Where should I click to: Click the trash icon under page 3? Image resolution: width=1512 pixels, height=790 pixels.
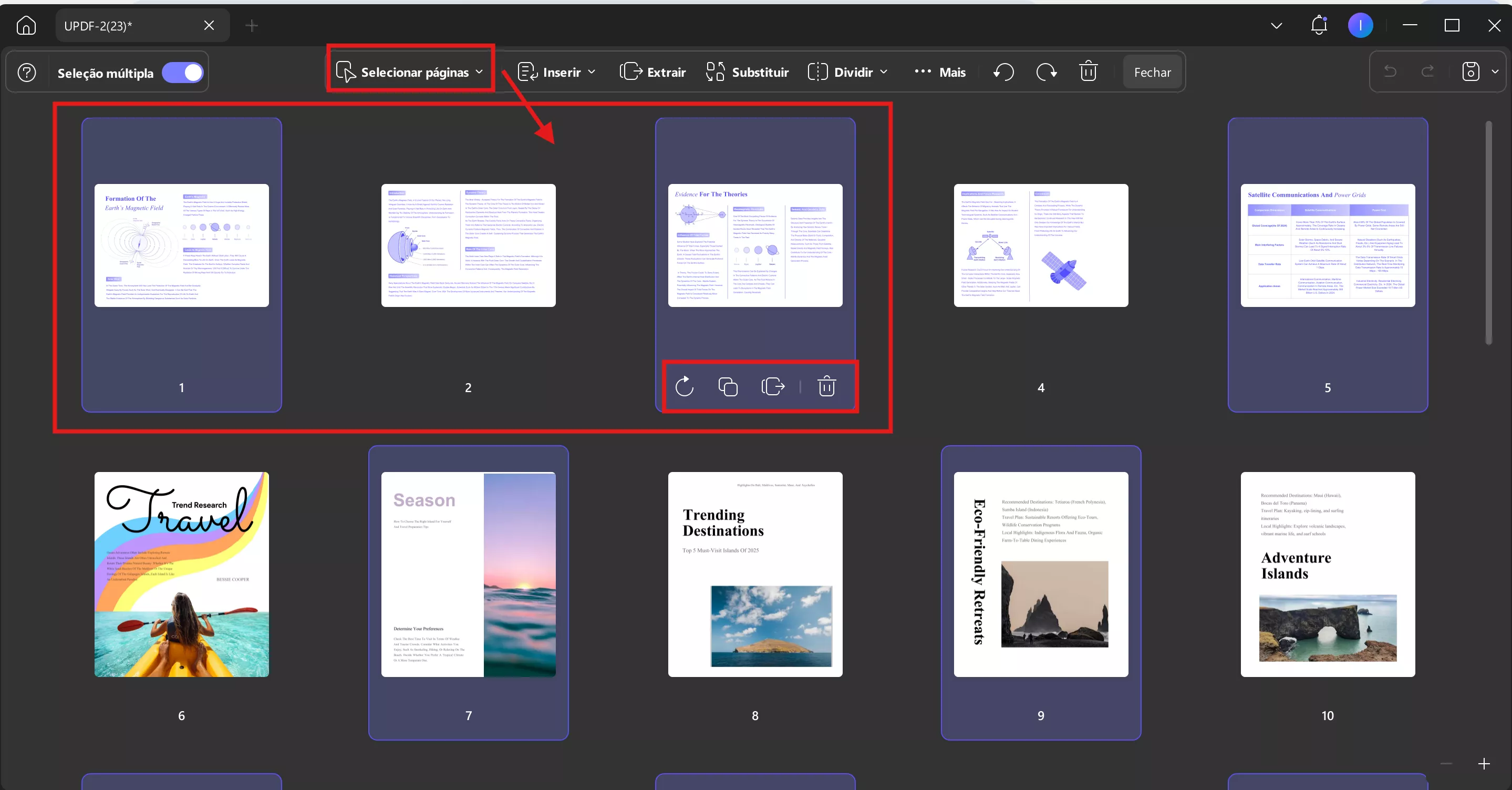tap(826, 386)
